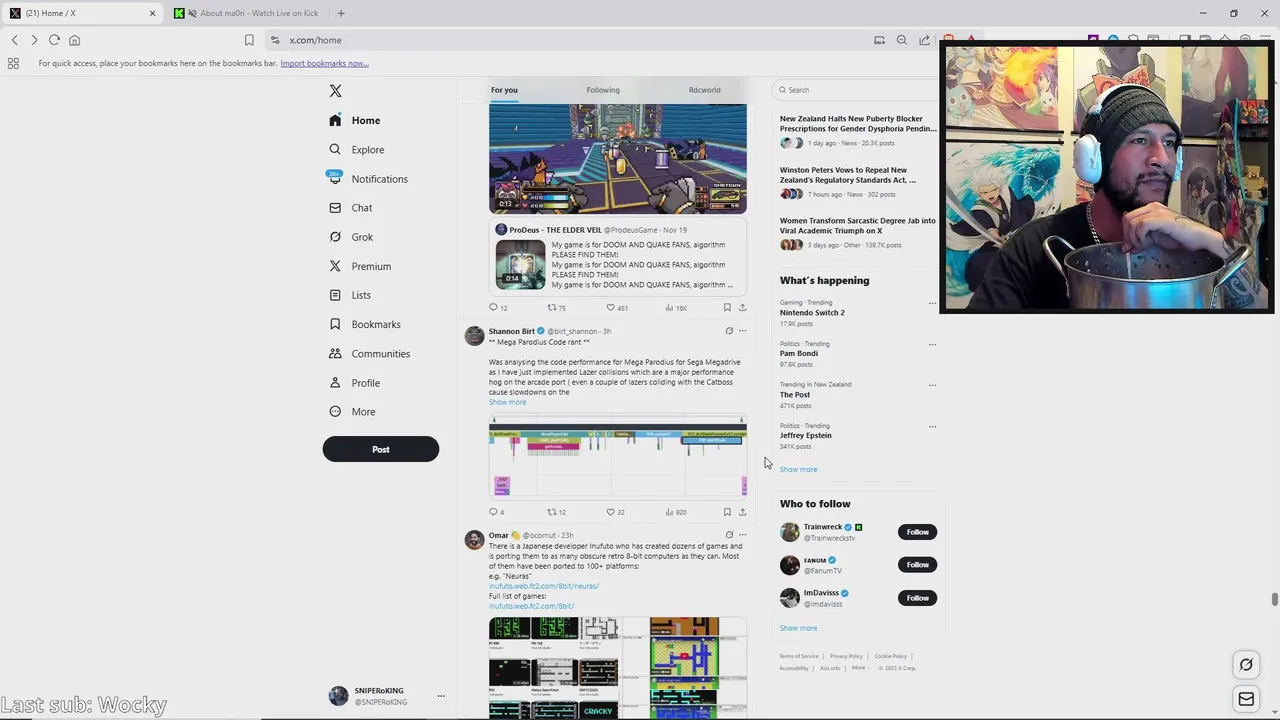
Task: Open Lists in the sidebar
Action: tap(350, 295)
